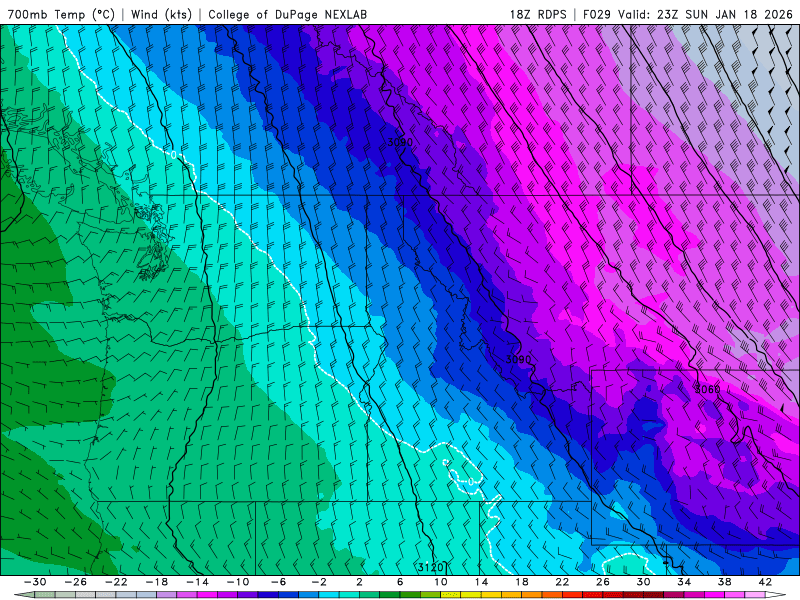Image resolution: width=800 pixels, height=600 pixels.
Task: Select the positive "26" colorbar tick label
Action: click(603, 582)
